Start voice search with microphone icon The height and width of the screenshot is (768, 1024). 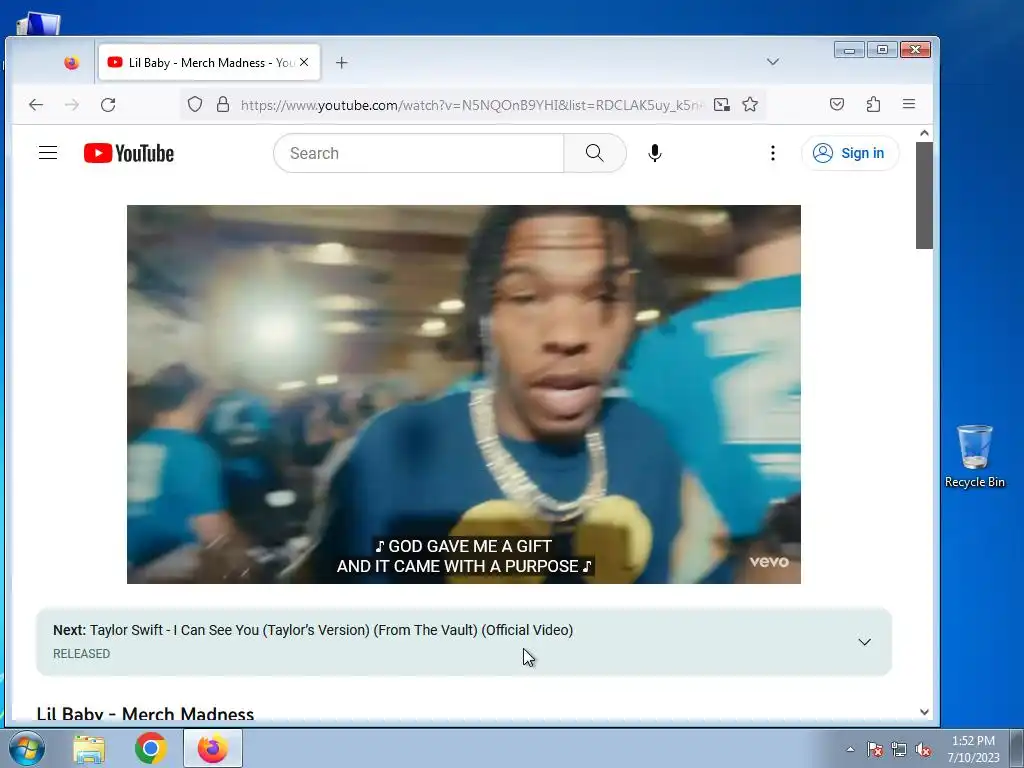click(x=654, y=153)
